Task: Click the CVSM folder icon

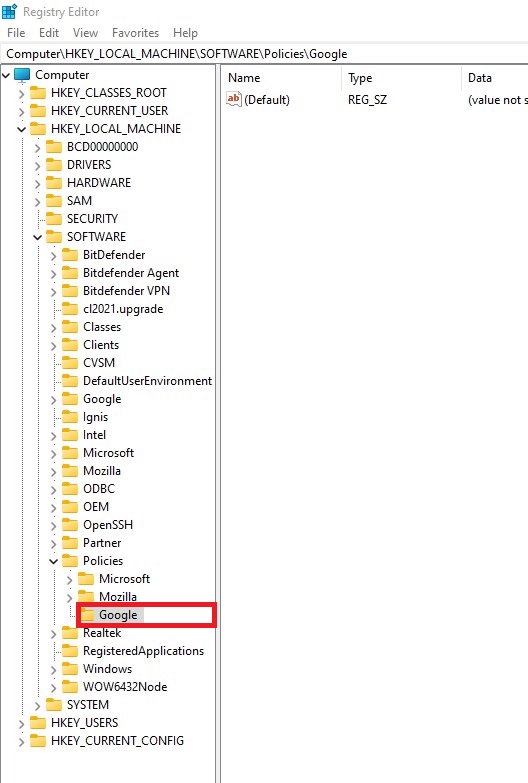Action: 70,363
